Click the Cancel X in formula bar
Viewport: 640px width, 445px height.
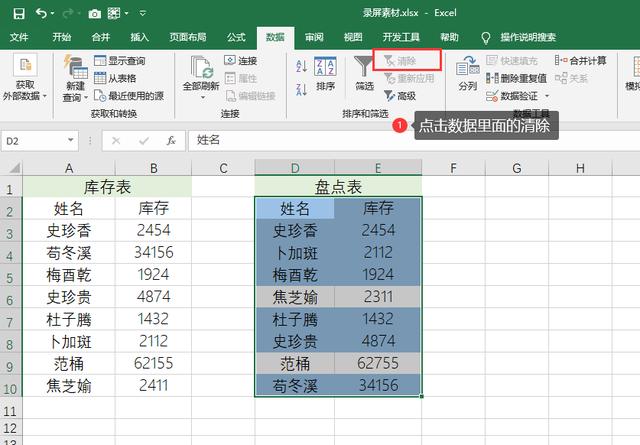point(116,141)
